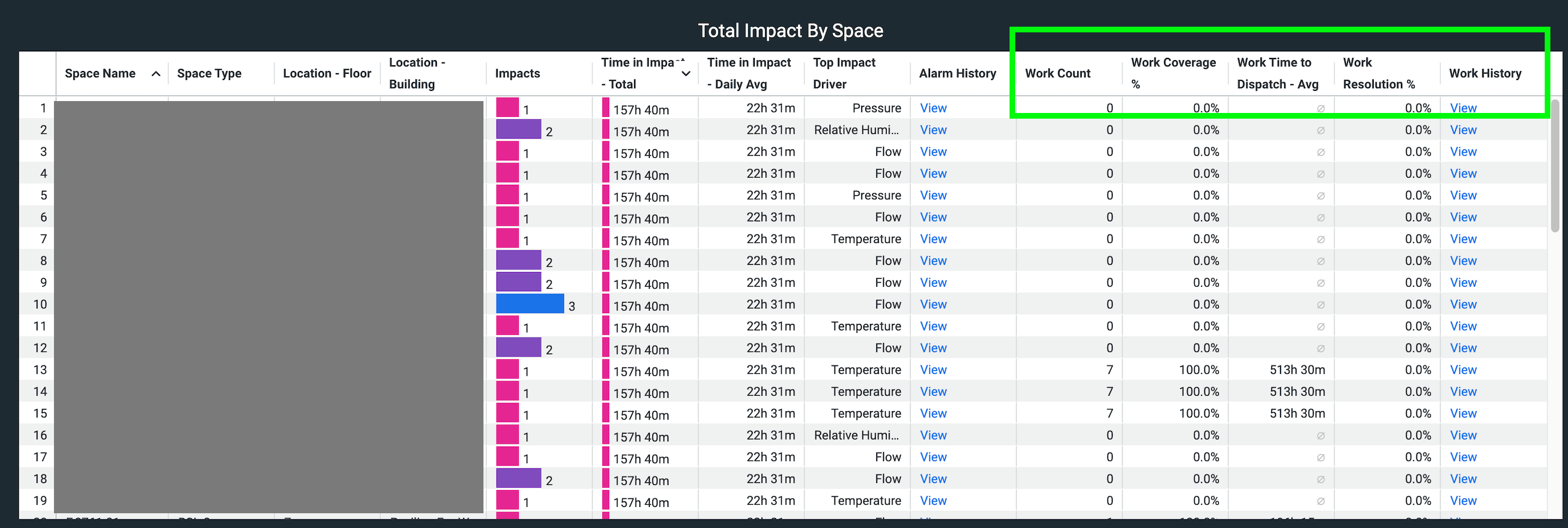
Task: Open the Time in Impact Total sort chevron
Action: click(686, 74)
